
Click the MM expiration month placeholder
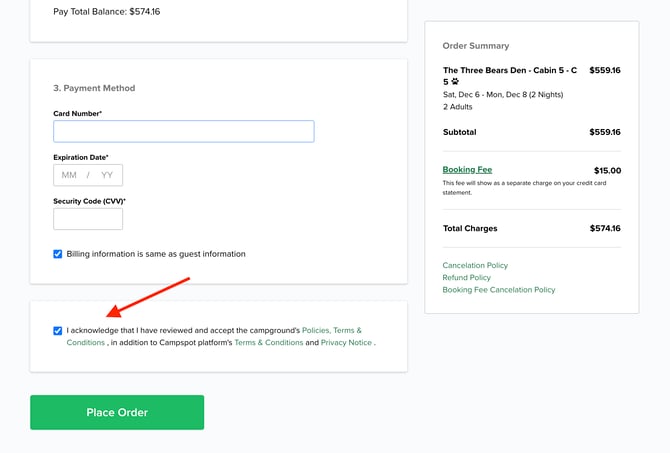pos(69,175)
